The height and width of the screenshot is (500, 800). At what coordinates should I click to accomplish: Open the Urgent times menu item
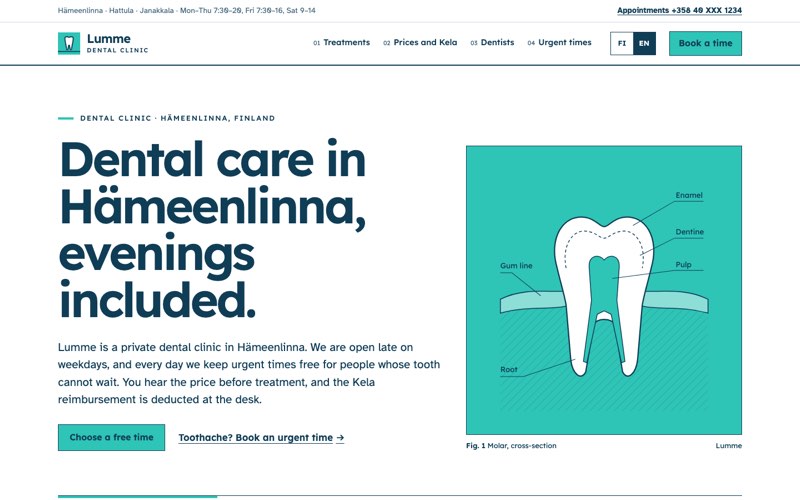(x=559, y=42)
